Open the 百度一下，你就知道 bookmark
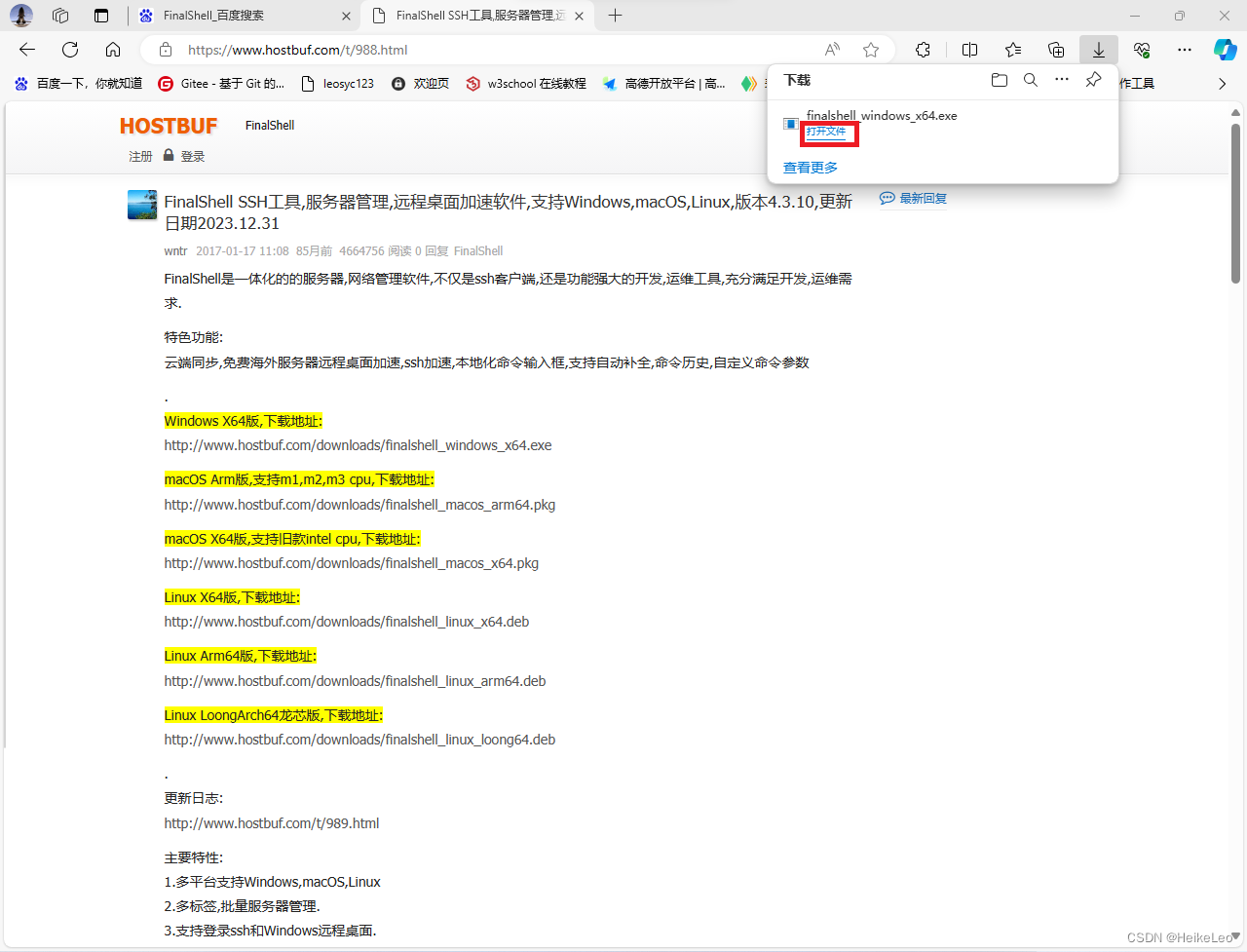This screenshot has height=952, width=1247. click(78, 84)
